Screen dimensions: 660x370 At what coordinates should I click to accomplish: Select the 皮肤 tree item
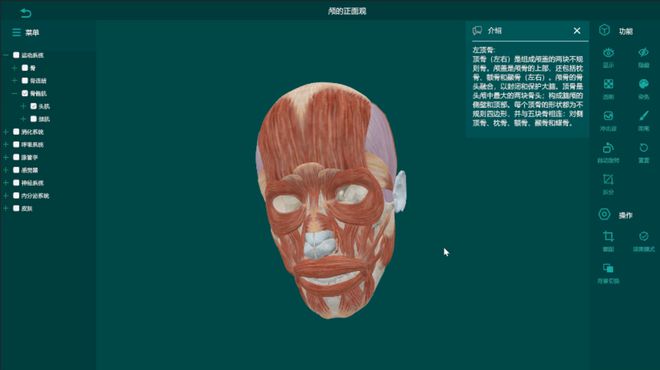click(x=27, y=208)
